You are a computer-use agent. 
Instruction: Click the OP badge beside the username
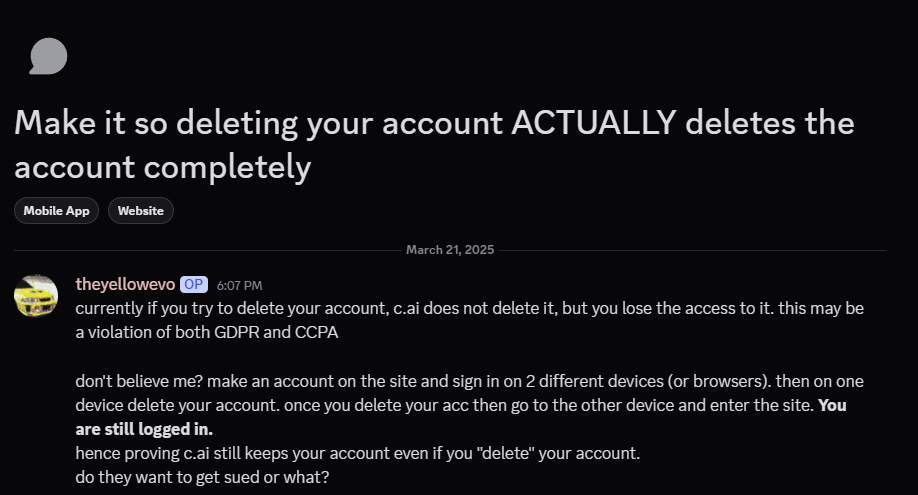tap(193, 285)
